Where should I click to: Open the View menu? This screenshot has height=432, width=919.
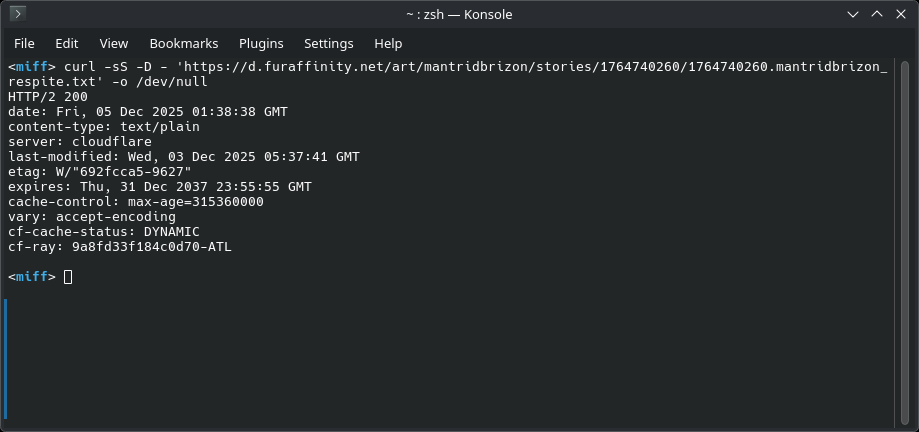(x=114, y=43)
